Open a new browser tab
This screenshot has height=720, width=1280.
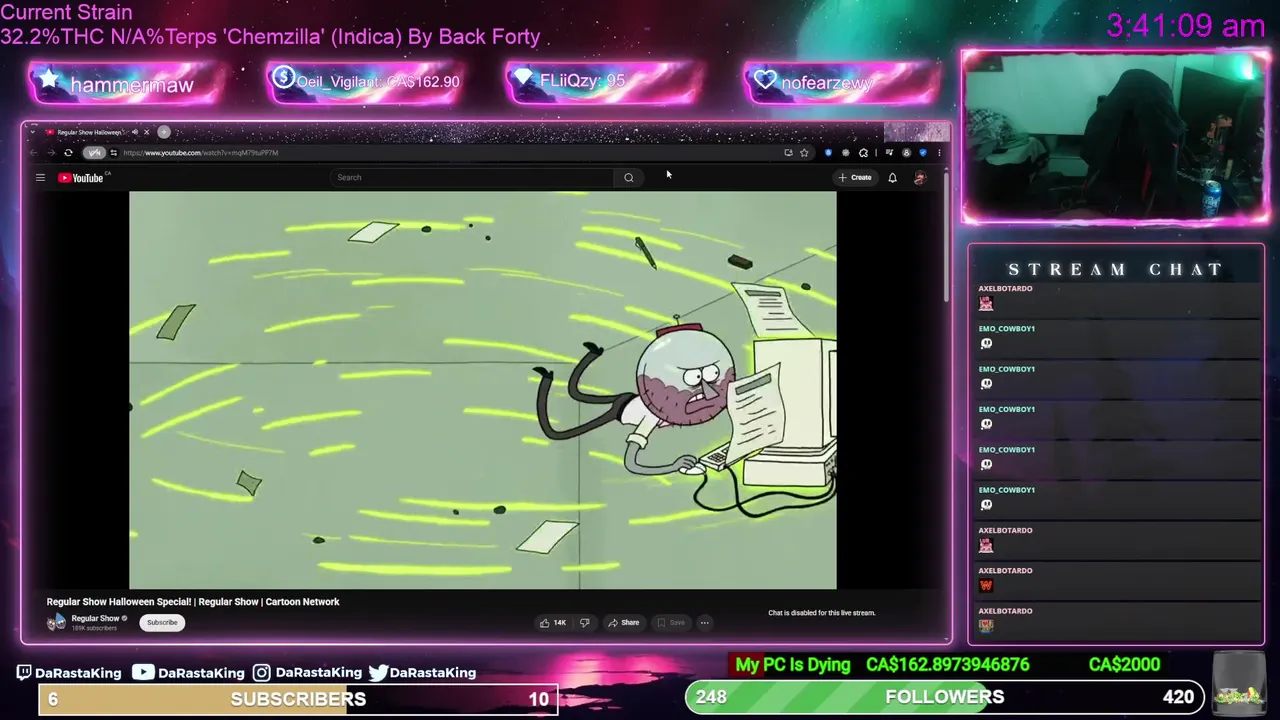click(x=164, y=132)
